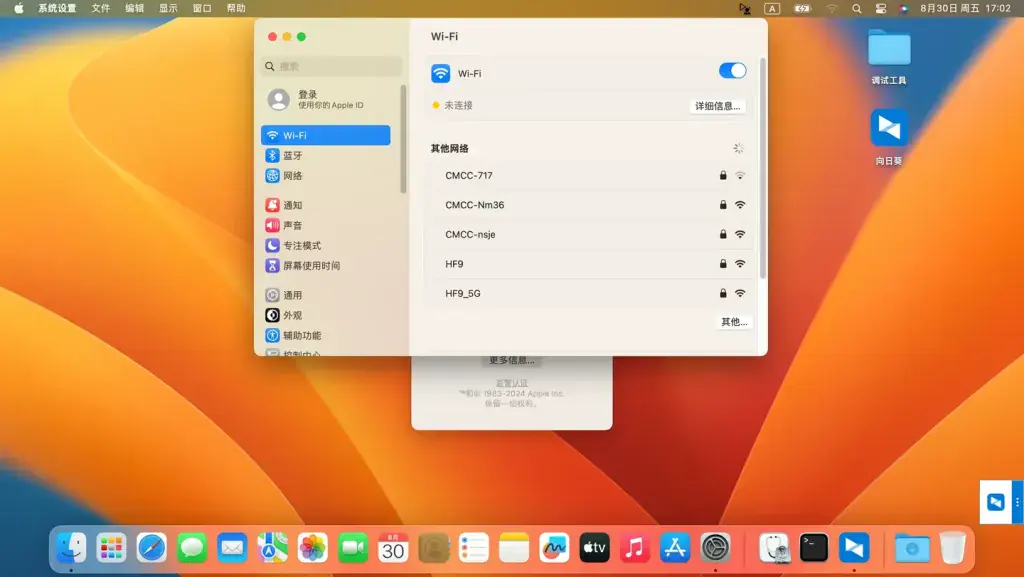Open the Apple menu

pyautogui.click(x=19, y=8)
